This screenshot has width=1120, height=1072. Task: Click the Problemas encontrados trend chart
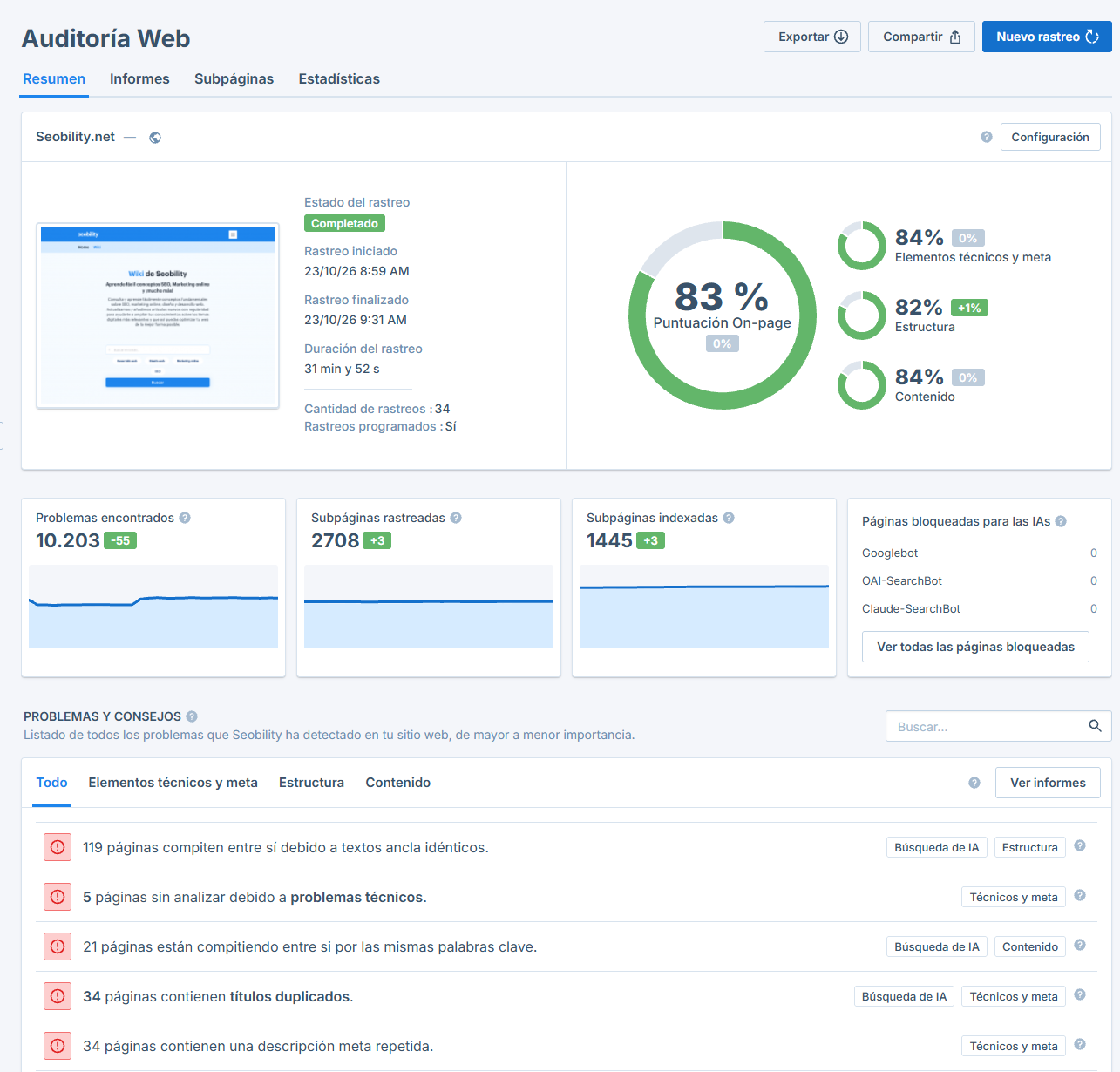click(153, 607)
